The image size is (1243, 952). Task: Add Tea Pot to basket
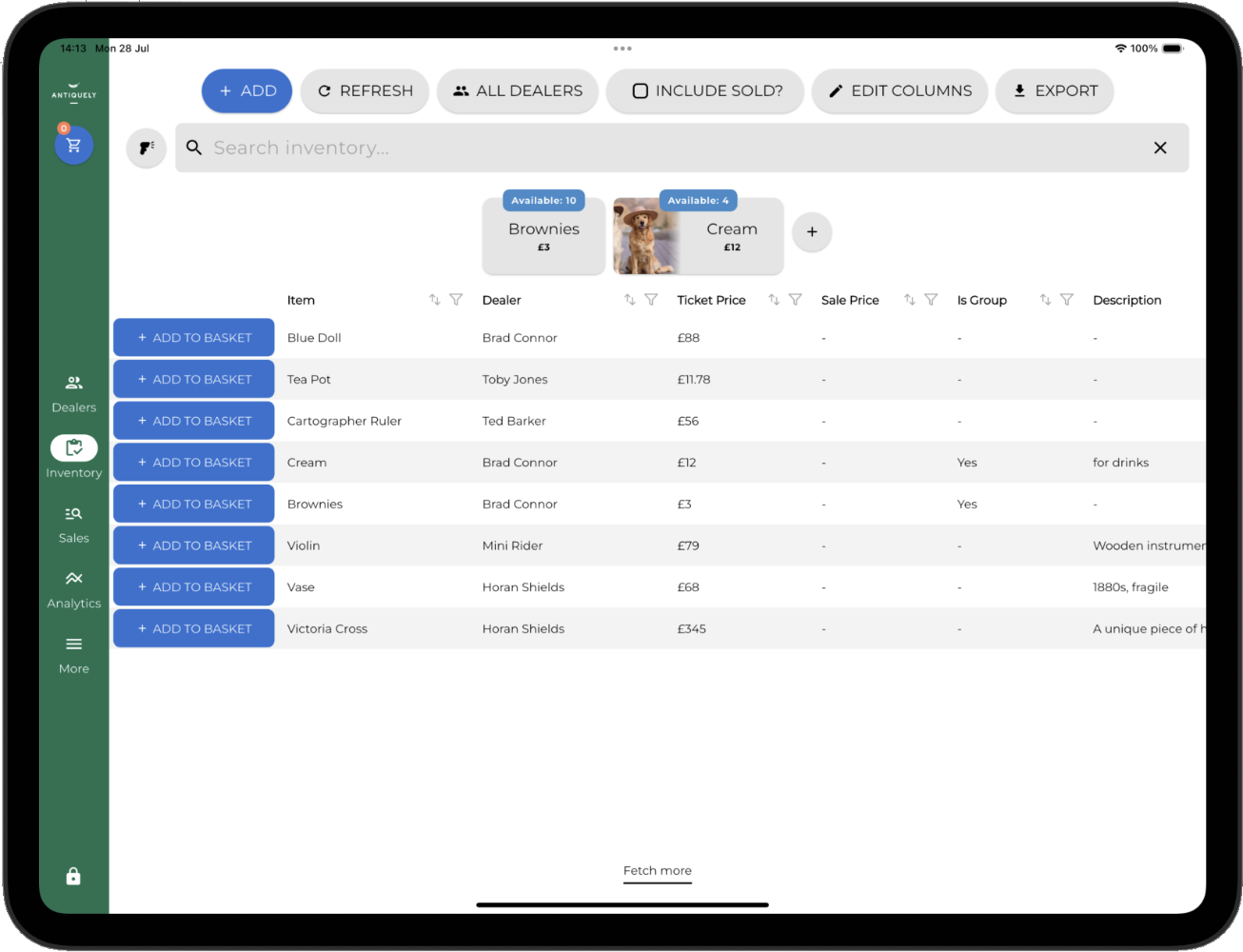[x=194, y=379]
